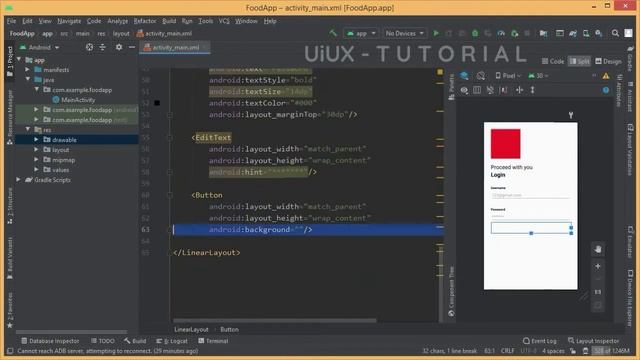Viewport: 640px width, 360px height.
Task: Click the Button breadcrumb
Action: click(x=229, y=329)
